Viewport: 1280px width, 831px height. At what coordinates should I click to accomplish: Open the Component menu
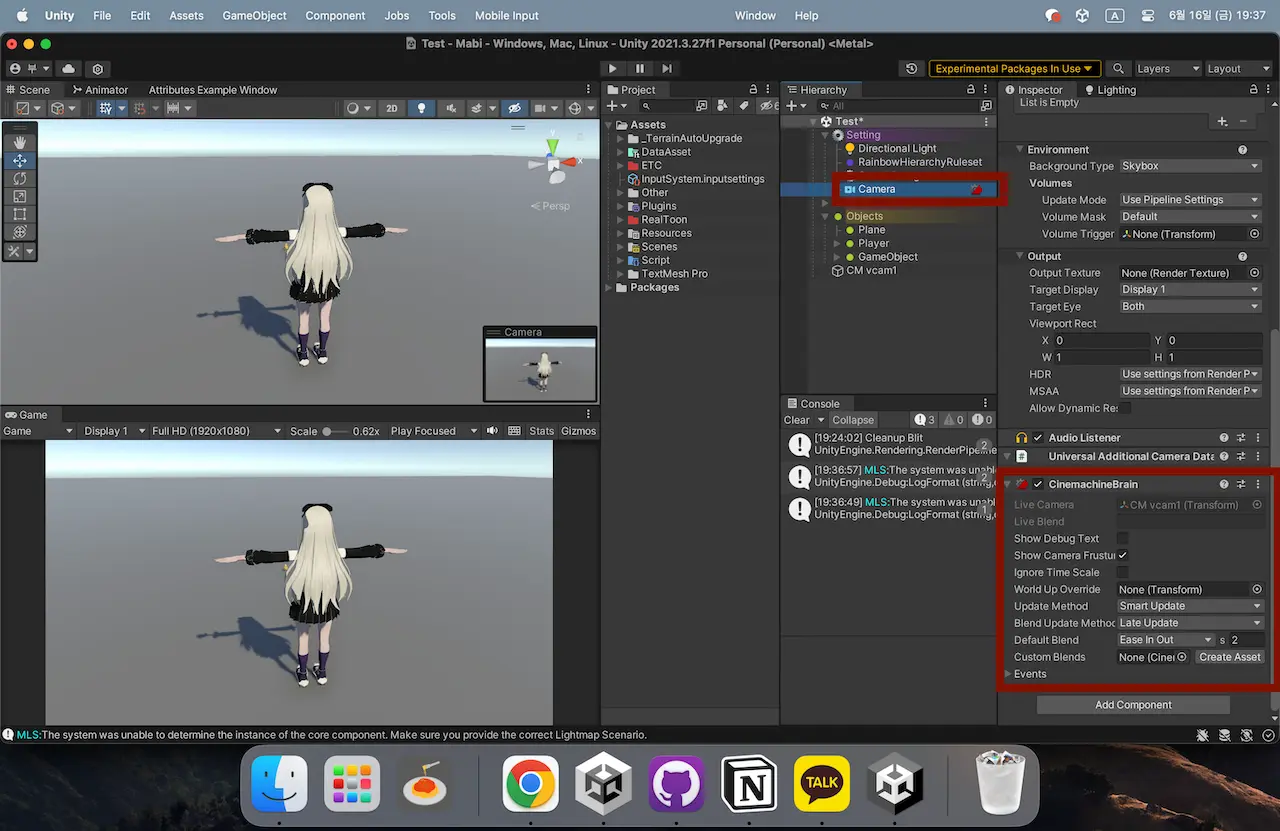click(x=335, y=15)
